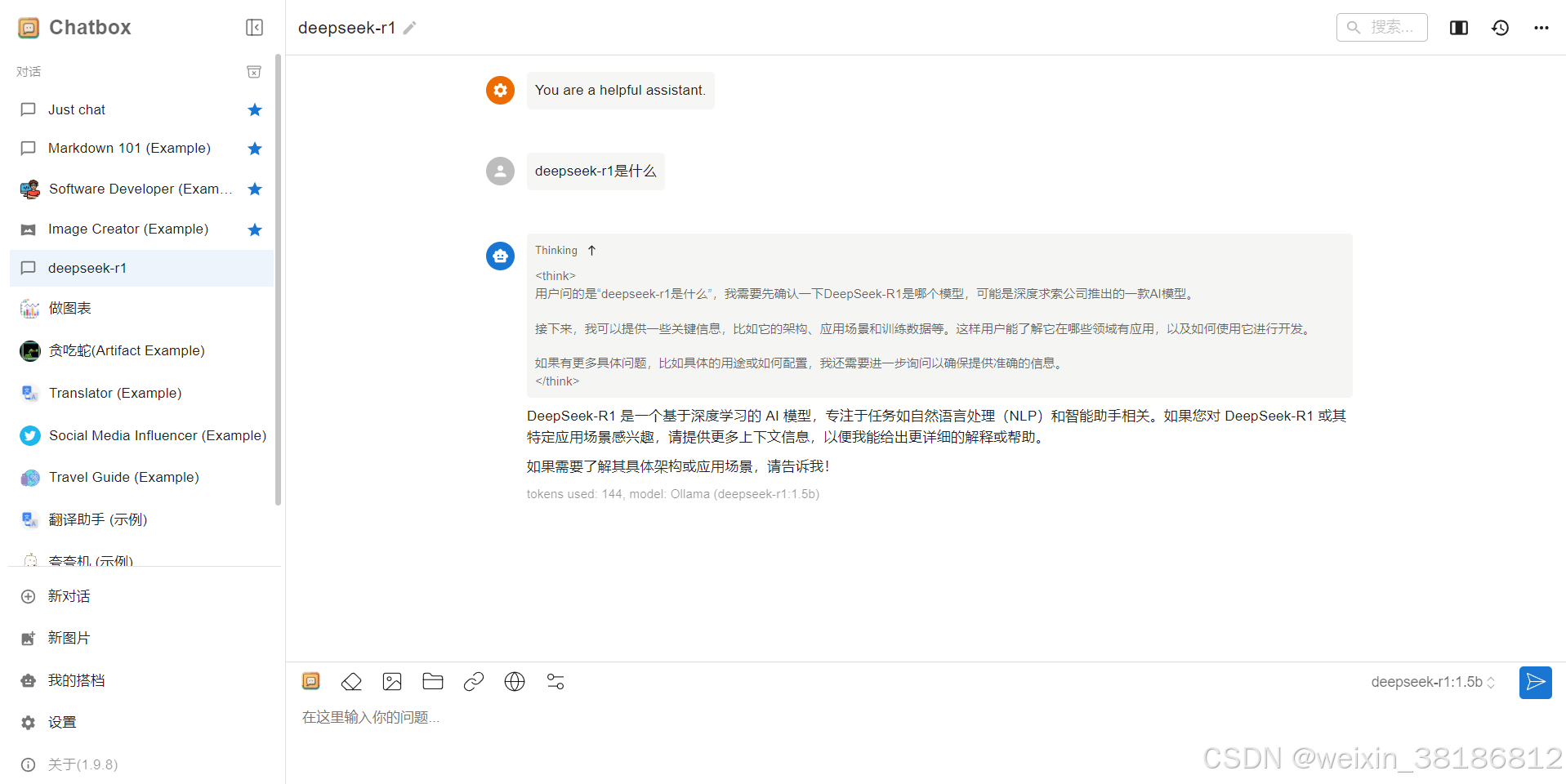
Task: Click the archive conversations icon beside 对话
Action: click(254, 72)
